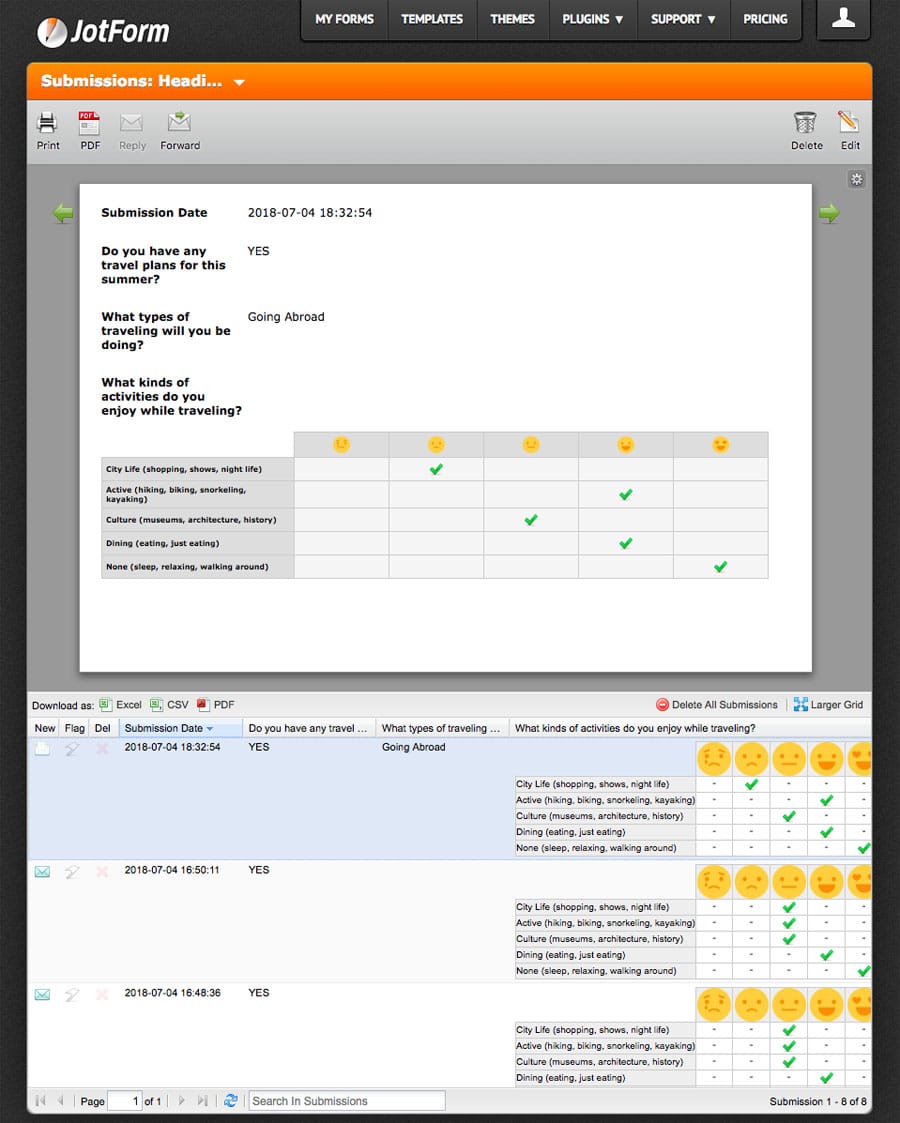This screenshot has width=900, height=1123.
Task: Open Themes in top navigation
Action: click(513, 19)
